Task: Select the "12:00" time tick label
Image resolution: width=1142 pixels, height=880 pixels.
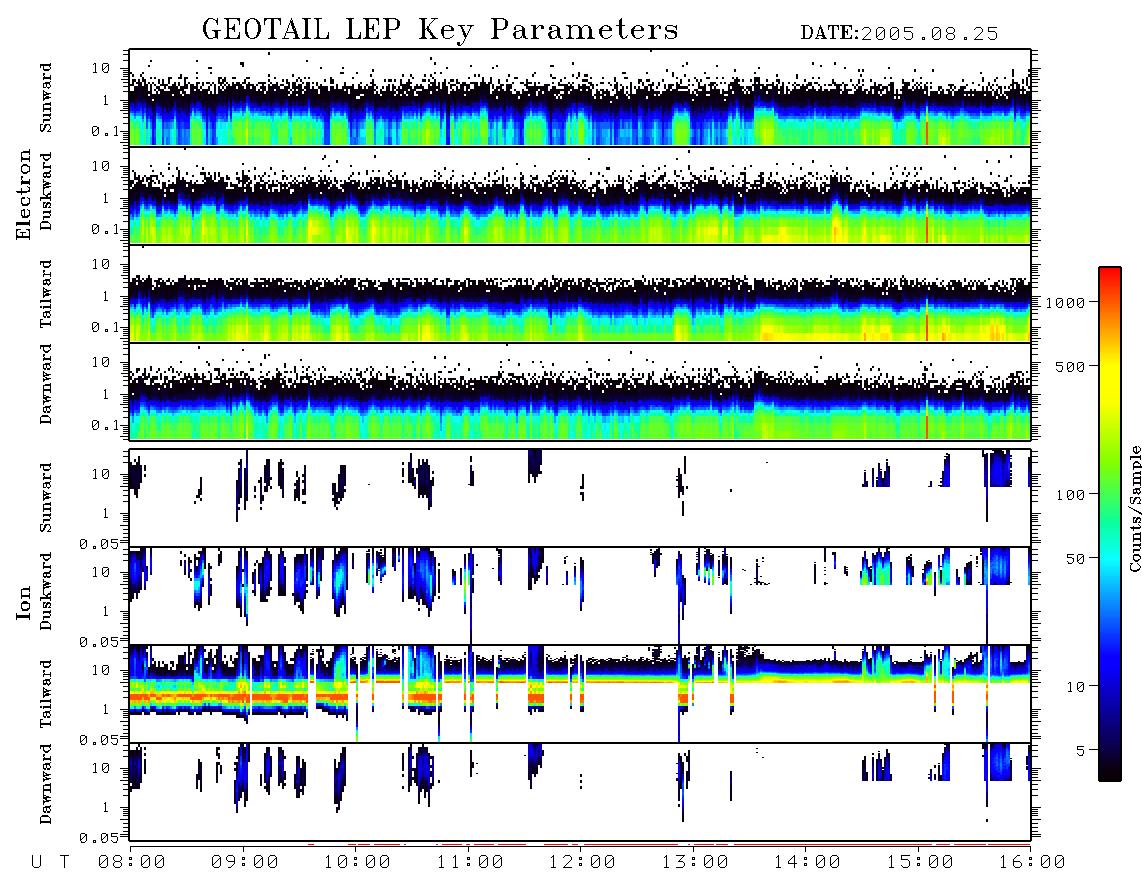Action: (582, 863)
